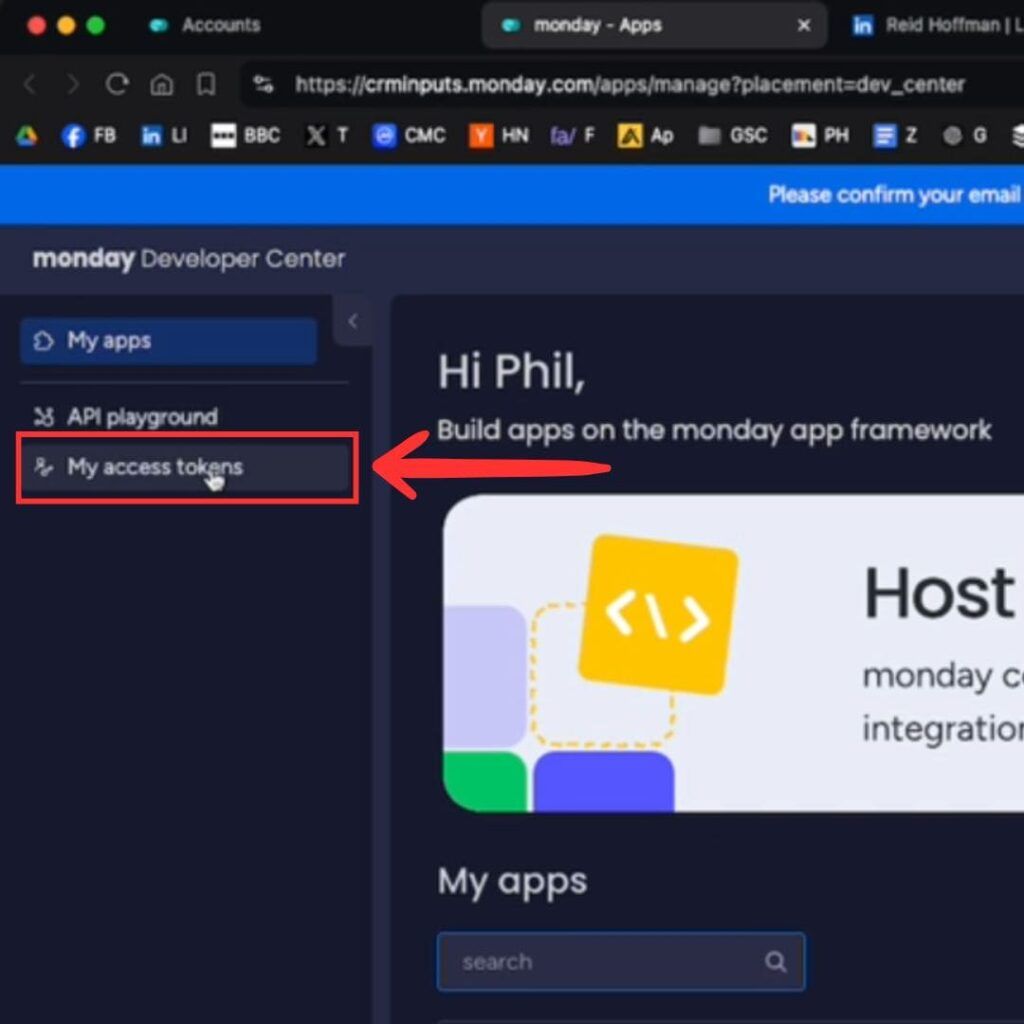The image size is (1024, 1024).
Task: Click the URL address bar
Action: (632, 84)
